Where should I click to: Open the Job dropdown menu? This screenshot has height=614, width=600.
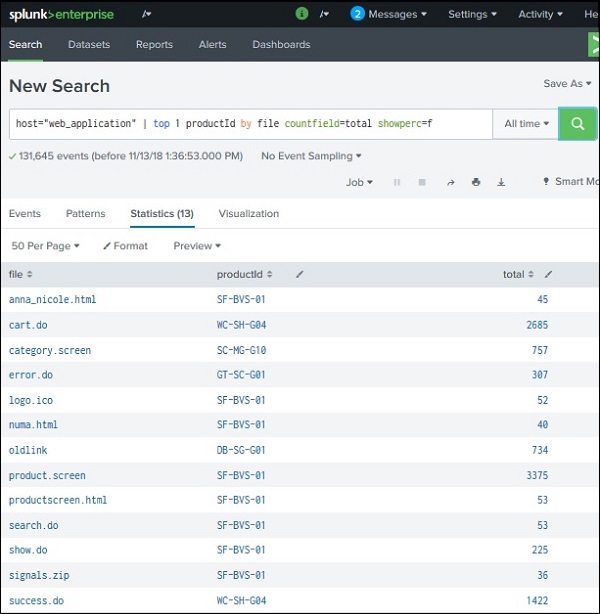[359, 182]
